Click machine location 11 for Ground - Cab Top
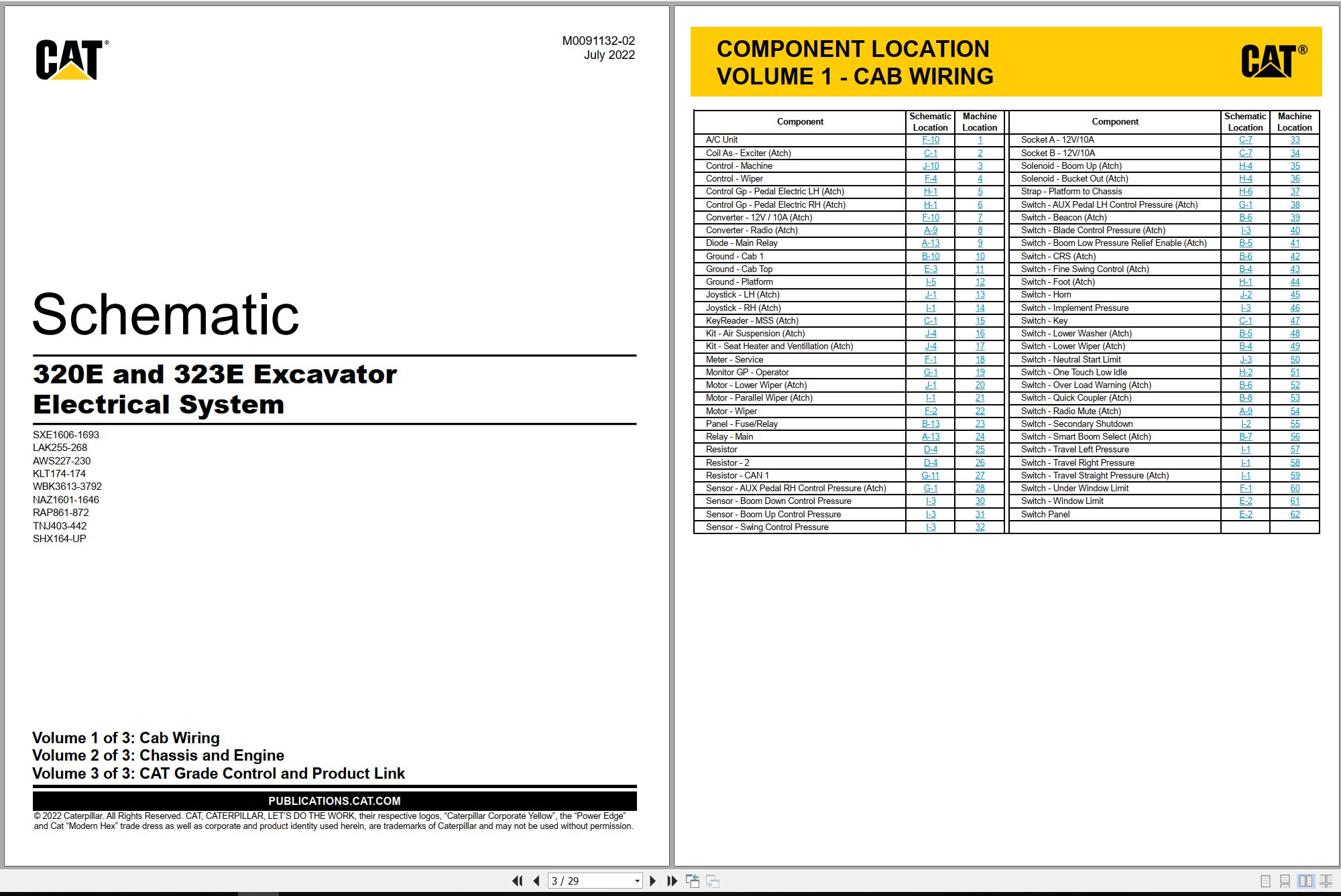 point(980,269)
